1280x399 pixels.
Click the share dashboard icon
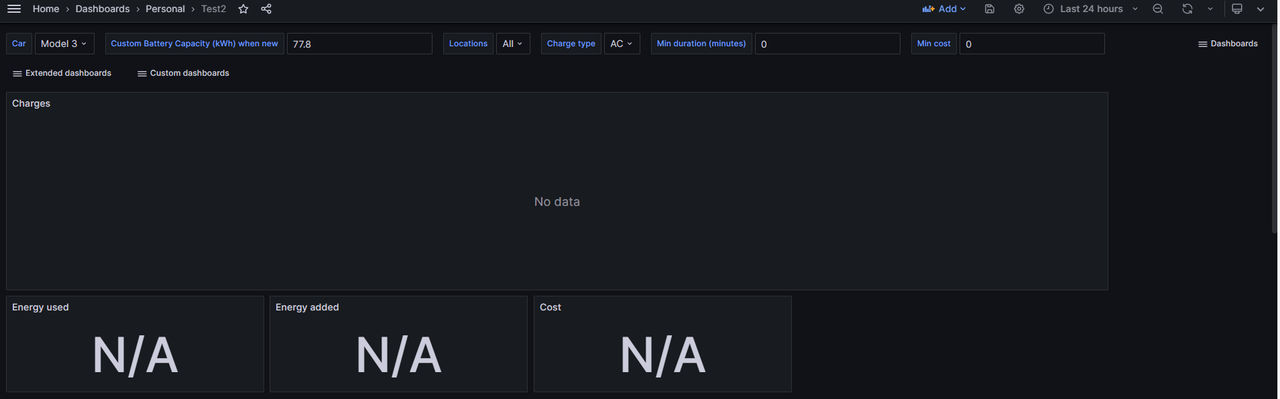point(266,9)
